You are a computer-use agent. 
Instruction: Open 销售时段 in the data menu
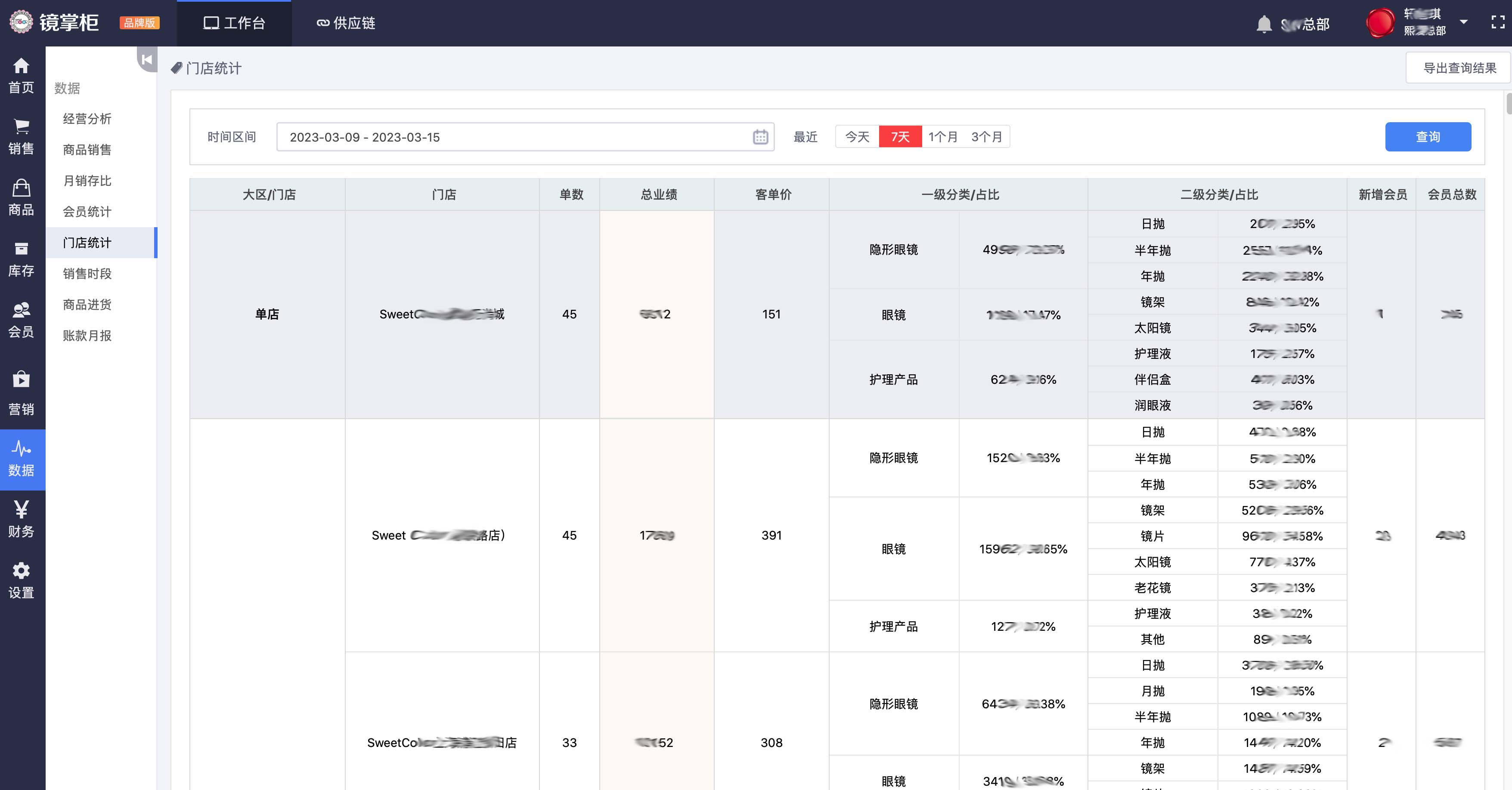[87, 273]
